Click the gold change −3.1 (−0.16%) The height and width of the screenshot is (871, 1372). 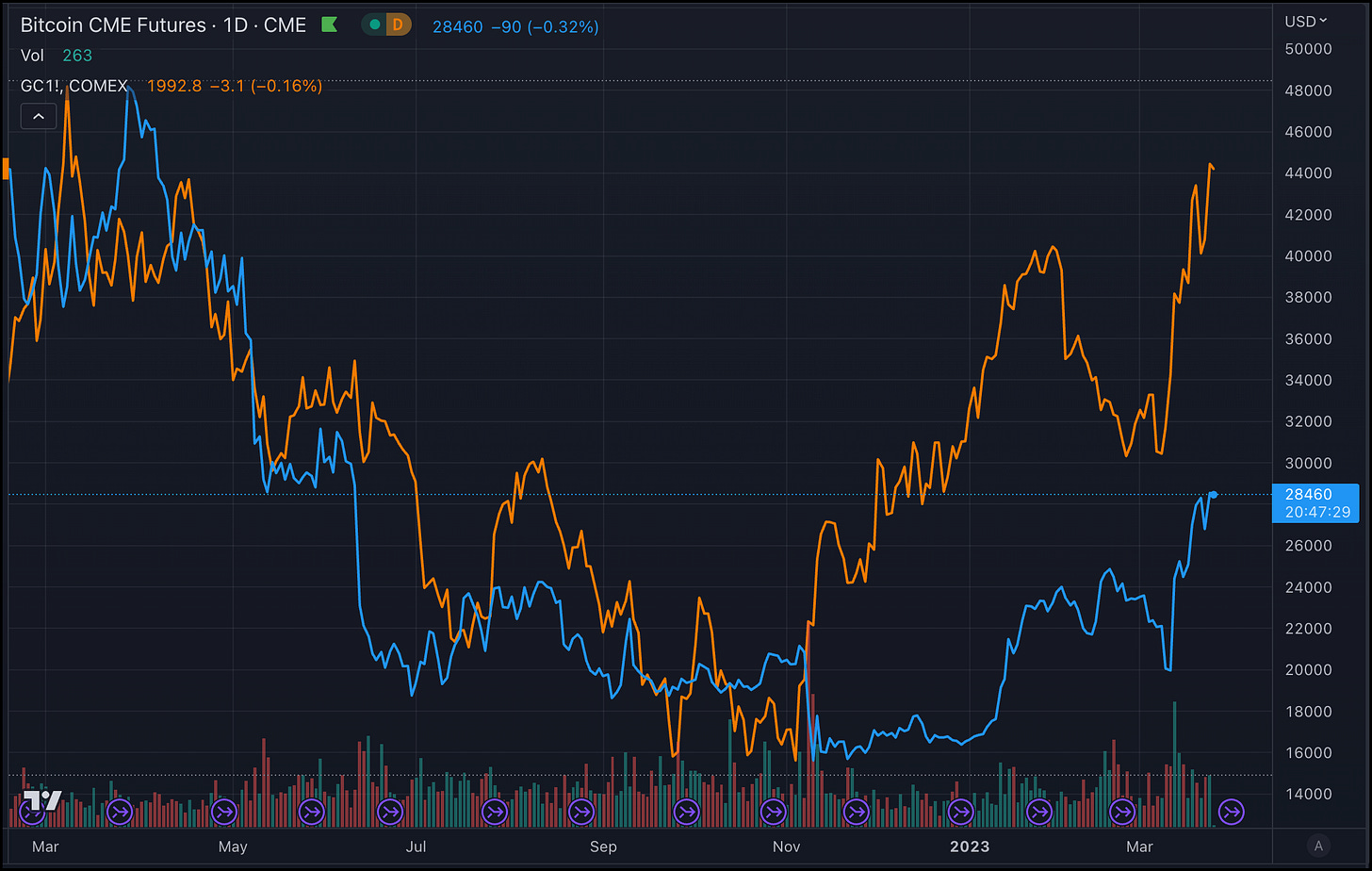click(265, 86)
